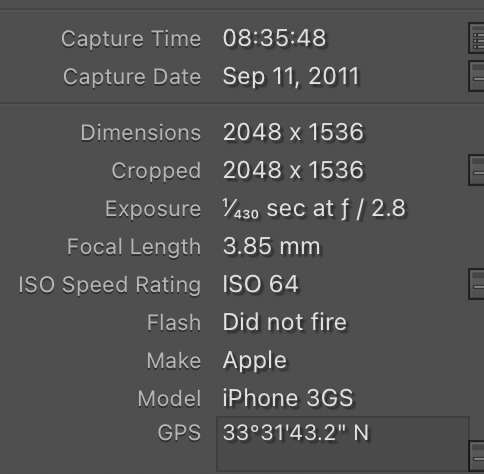Viewport: 484px width, 474px height.
Task: Click the ISO Speed Rating label
Action: 110,286
